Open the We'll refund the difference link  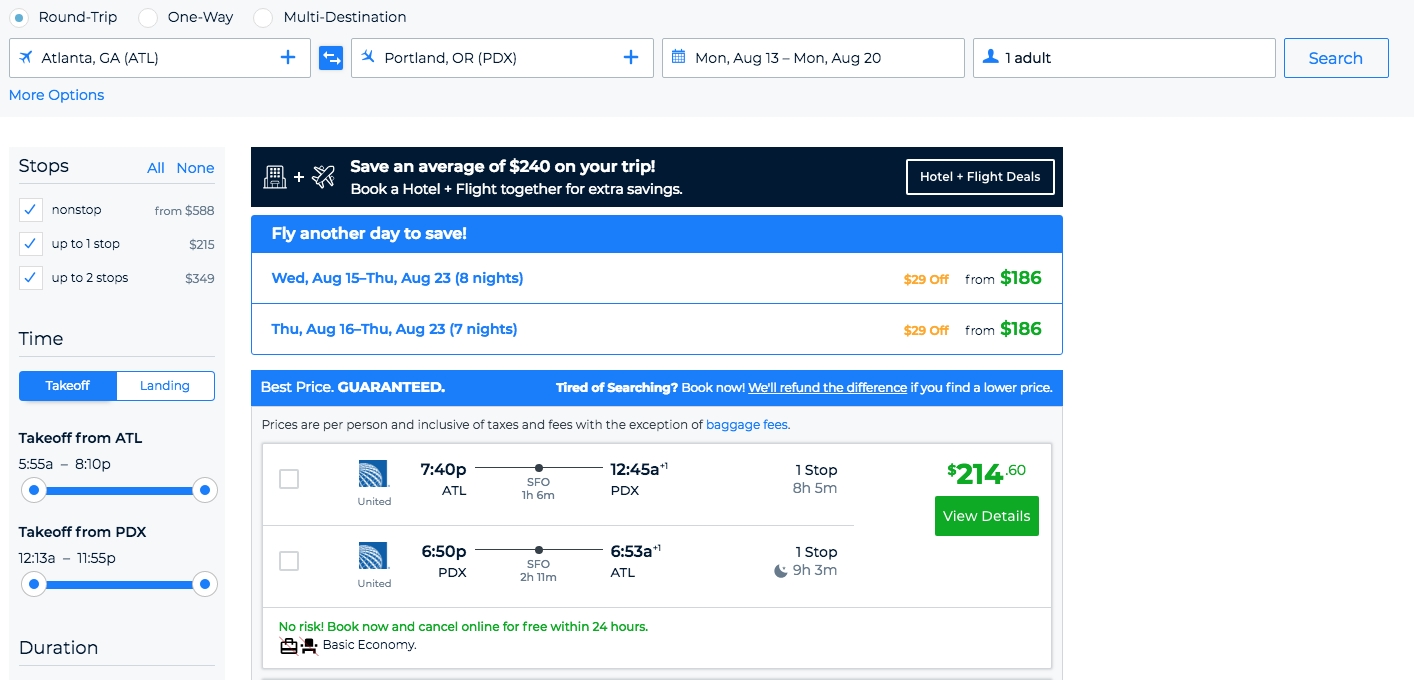pos(827,387)
